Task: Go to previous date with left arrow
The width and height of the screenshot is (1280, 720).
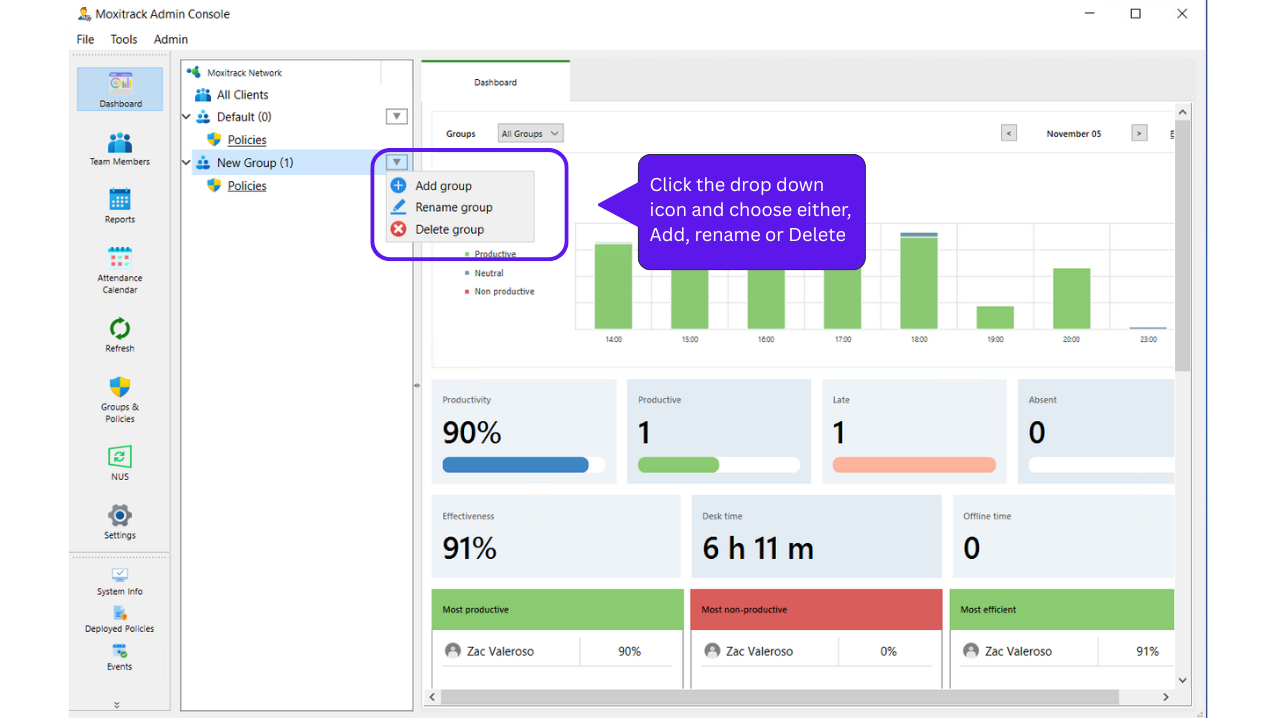Action: point(1009,133)
